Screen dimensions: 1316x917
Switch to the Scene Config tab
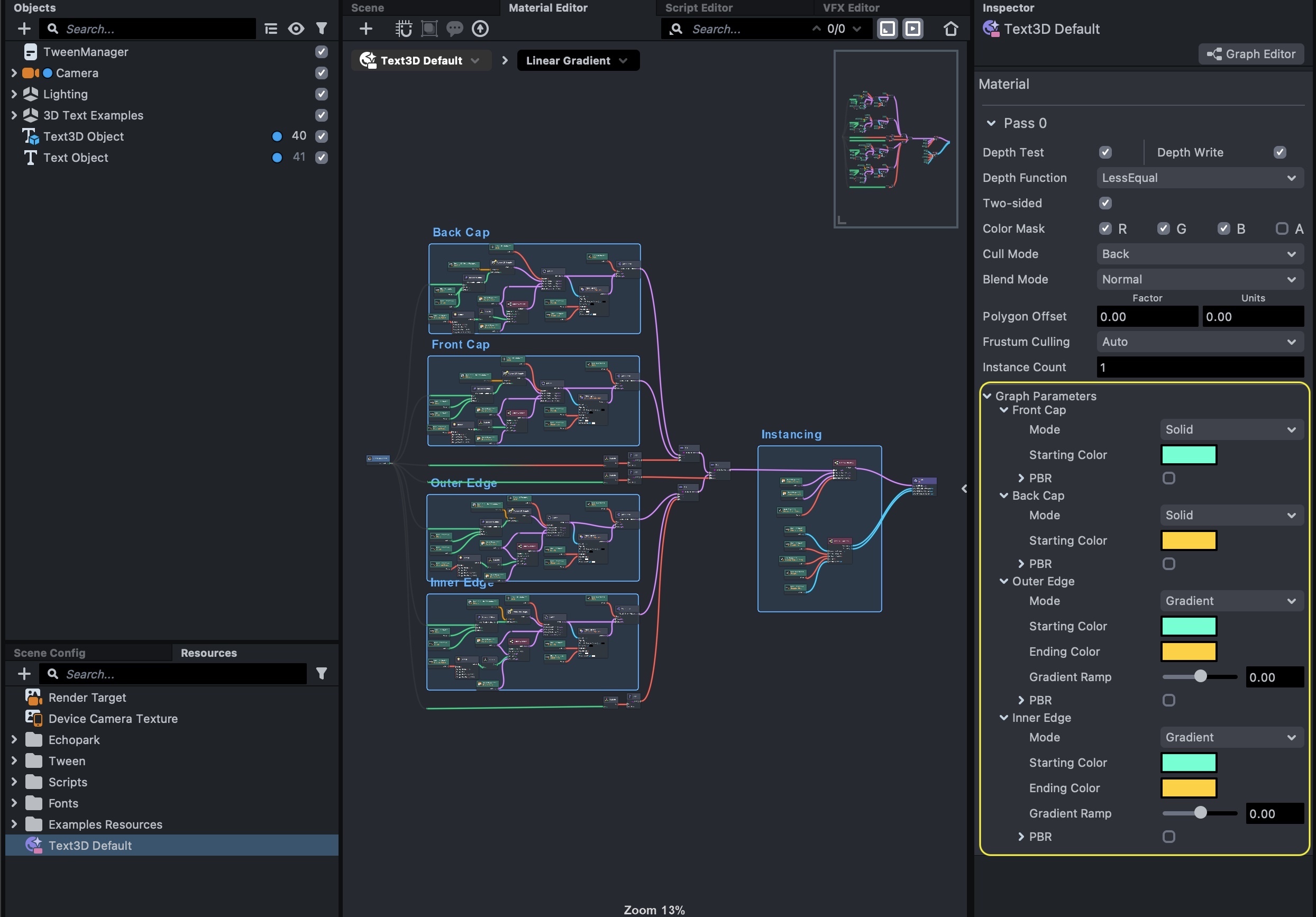coord(49,653)
